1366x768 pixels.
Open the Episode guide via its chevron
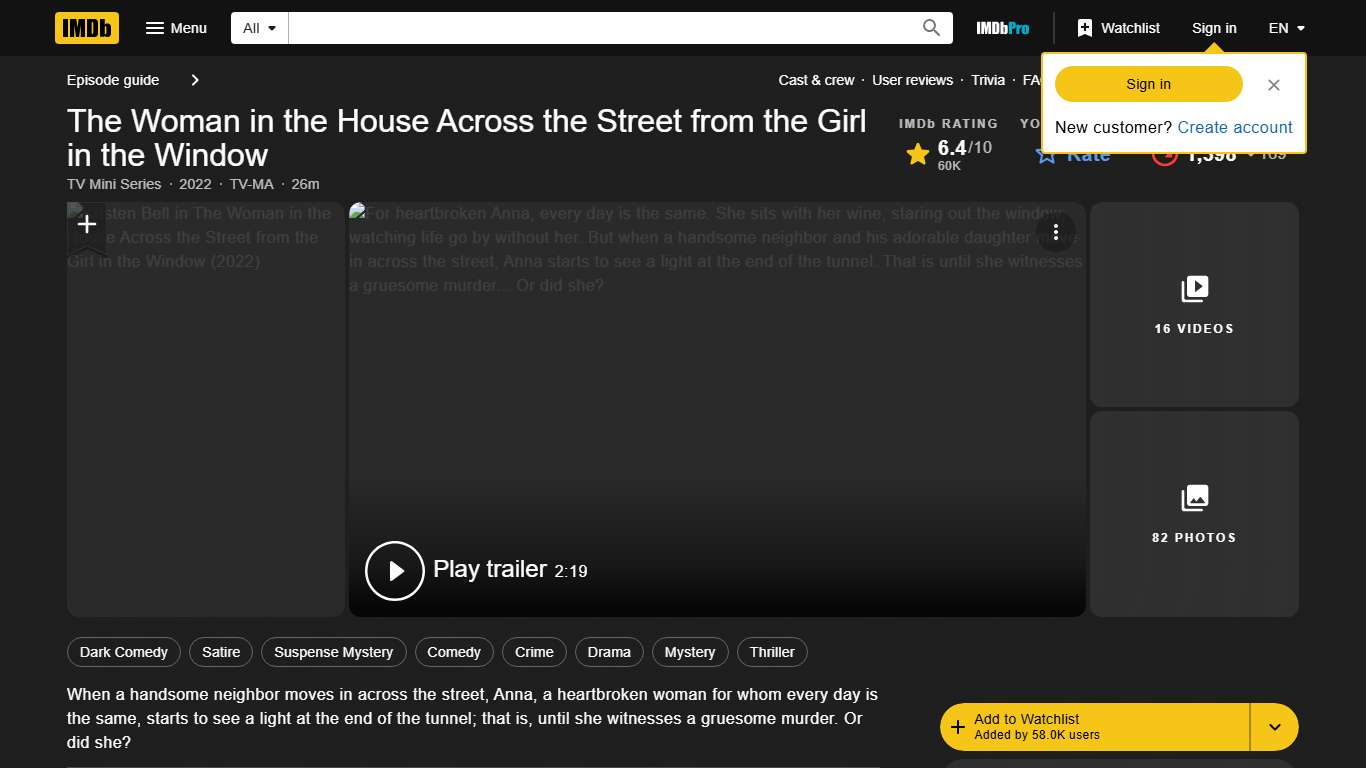[194, 80]
